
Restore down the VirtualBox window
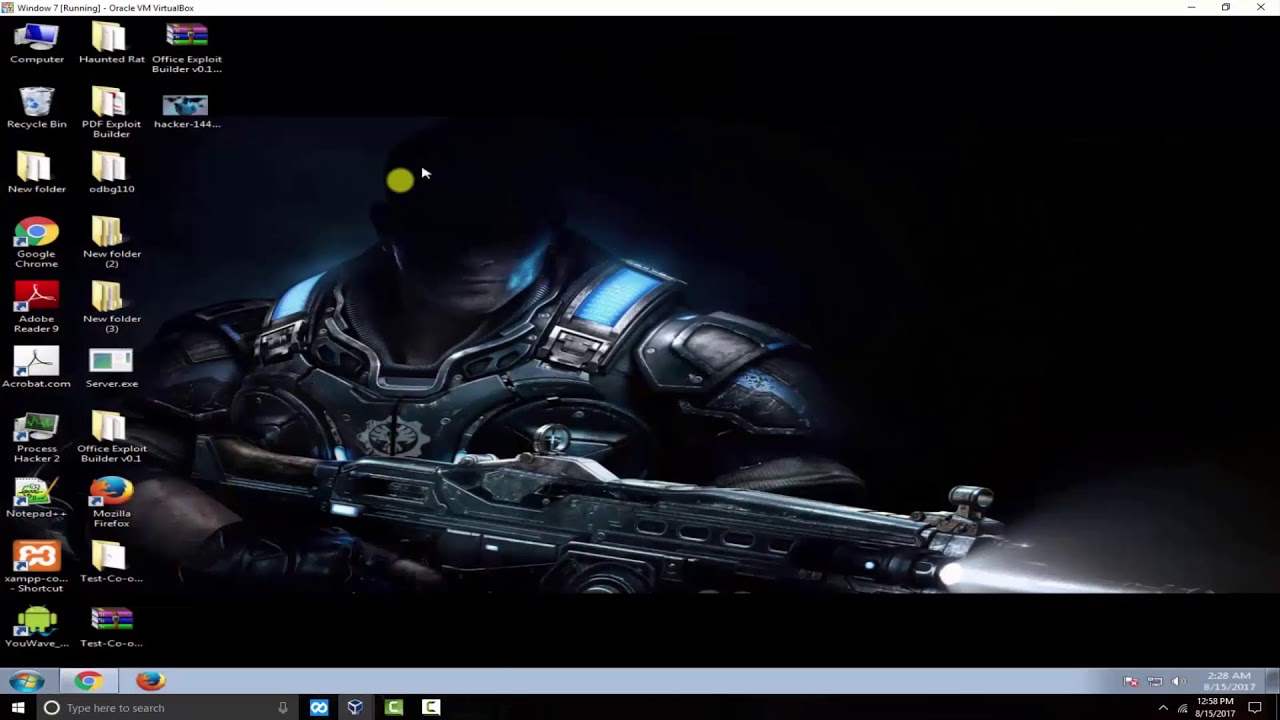tap(1225, 7)
